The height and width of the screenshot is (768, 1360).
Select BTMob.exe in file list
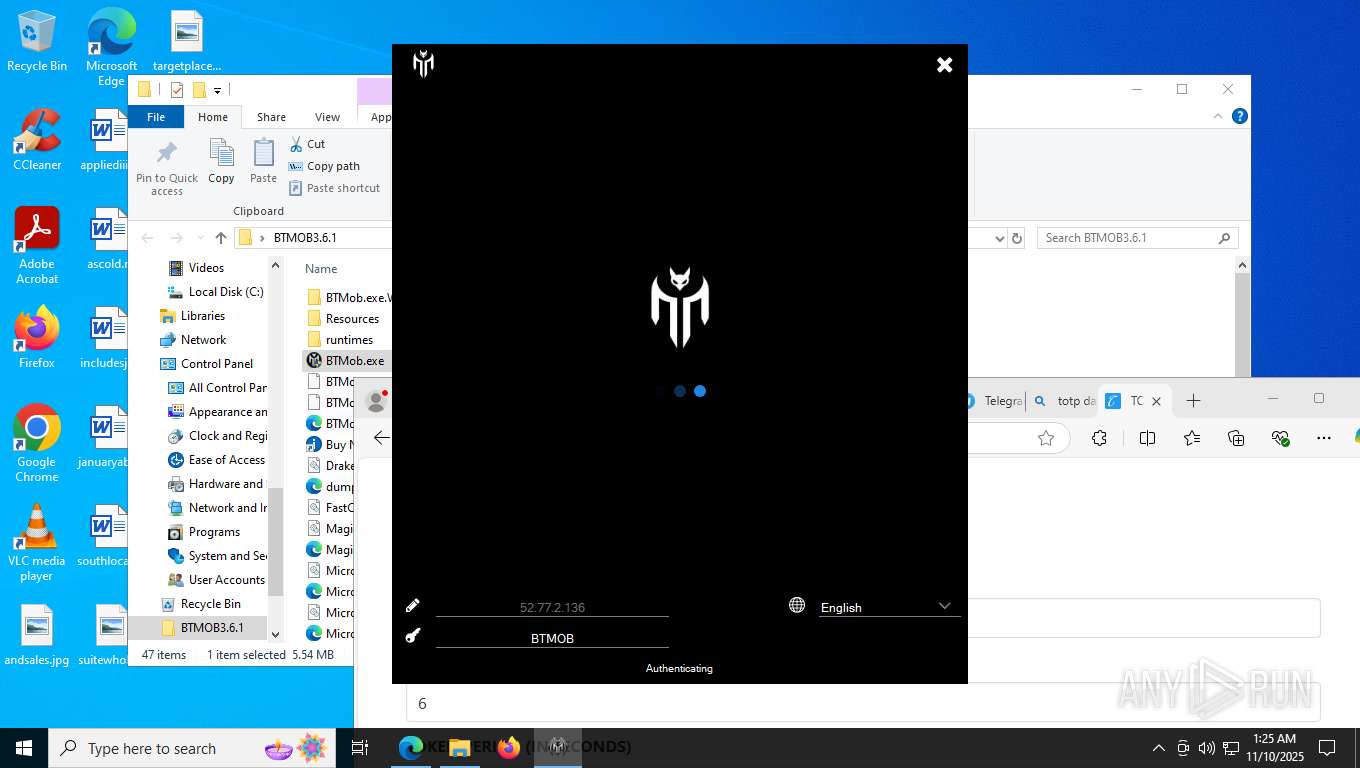click(345, 361)
